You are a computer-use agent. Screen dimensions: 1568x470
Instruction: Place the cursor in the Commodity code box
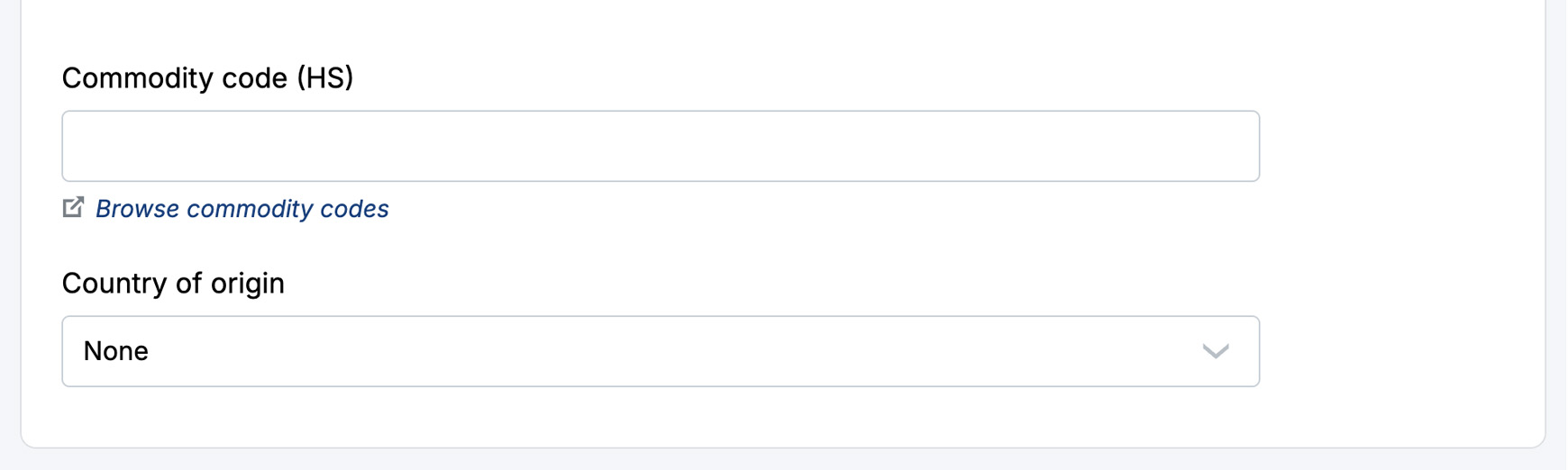pos(660,146)
